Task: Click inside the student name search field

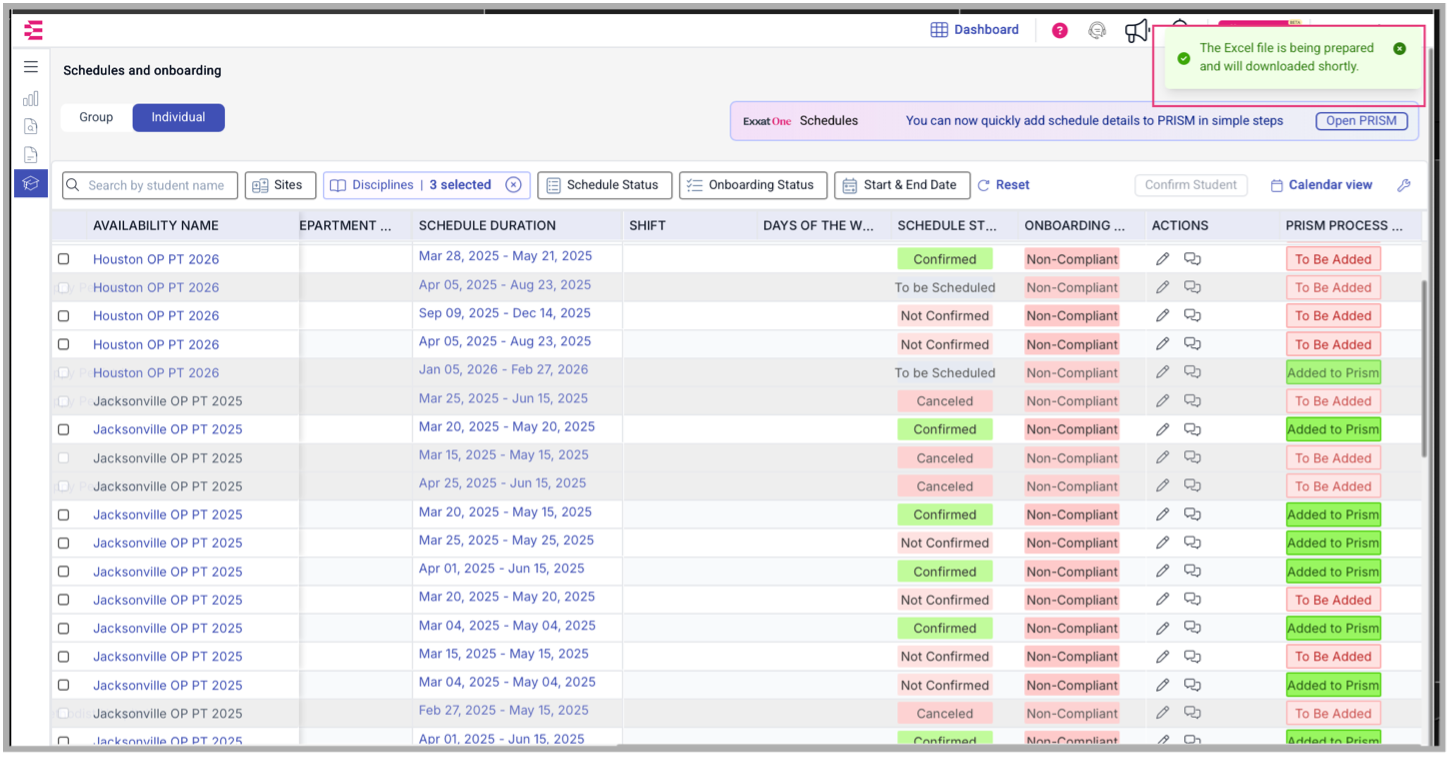Action: pos(150,185)
